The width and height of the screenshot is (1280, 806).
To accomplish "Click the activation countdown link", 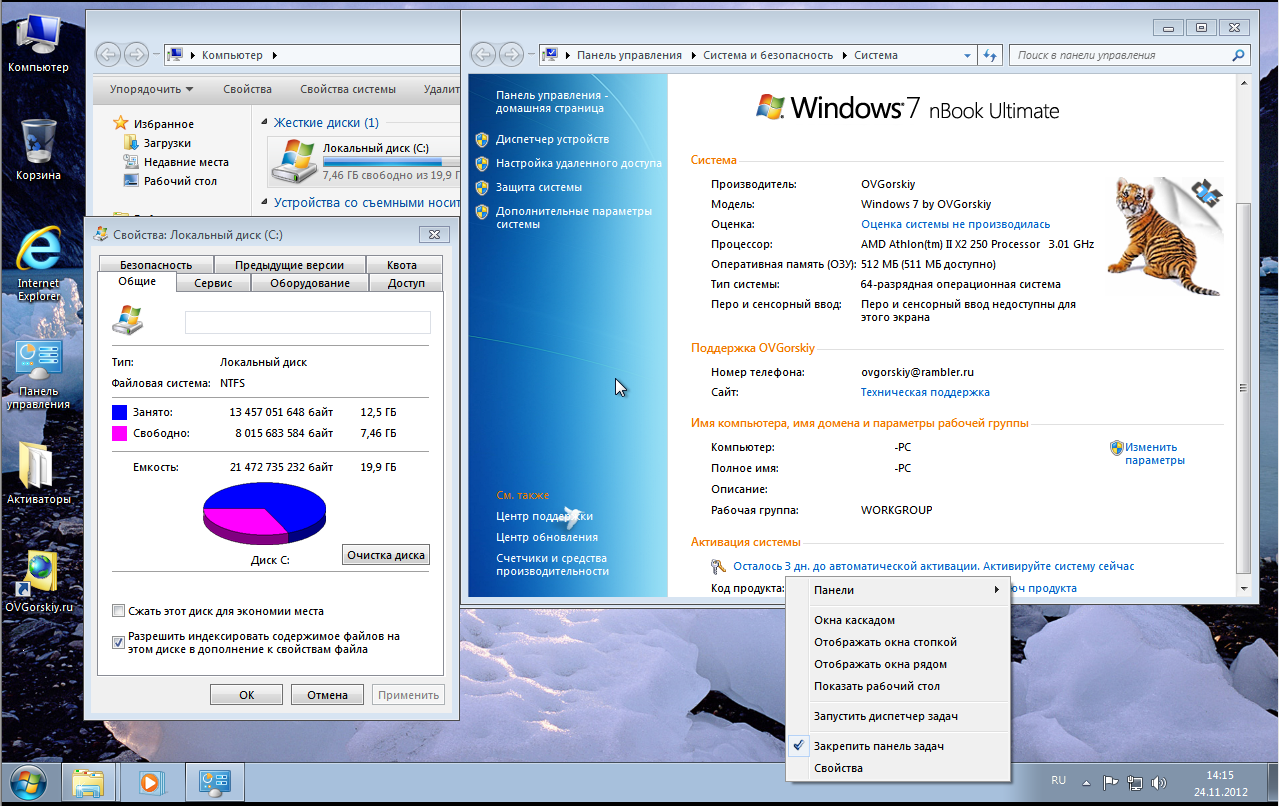I will click(x=934, y=566).
